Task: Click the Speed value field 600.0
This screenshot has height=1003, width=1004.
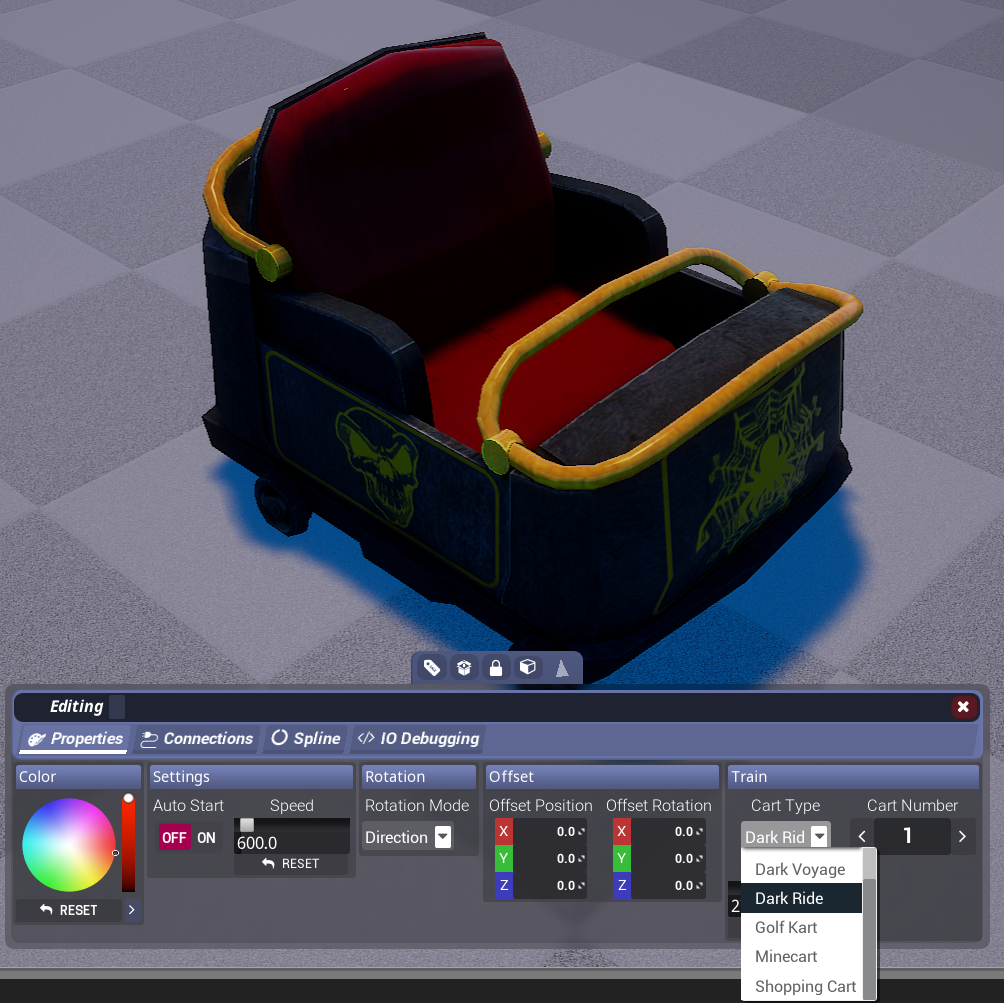Action: pos(292,843)
